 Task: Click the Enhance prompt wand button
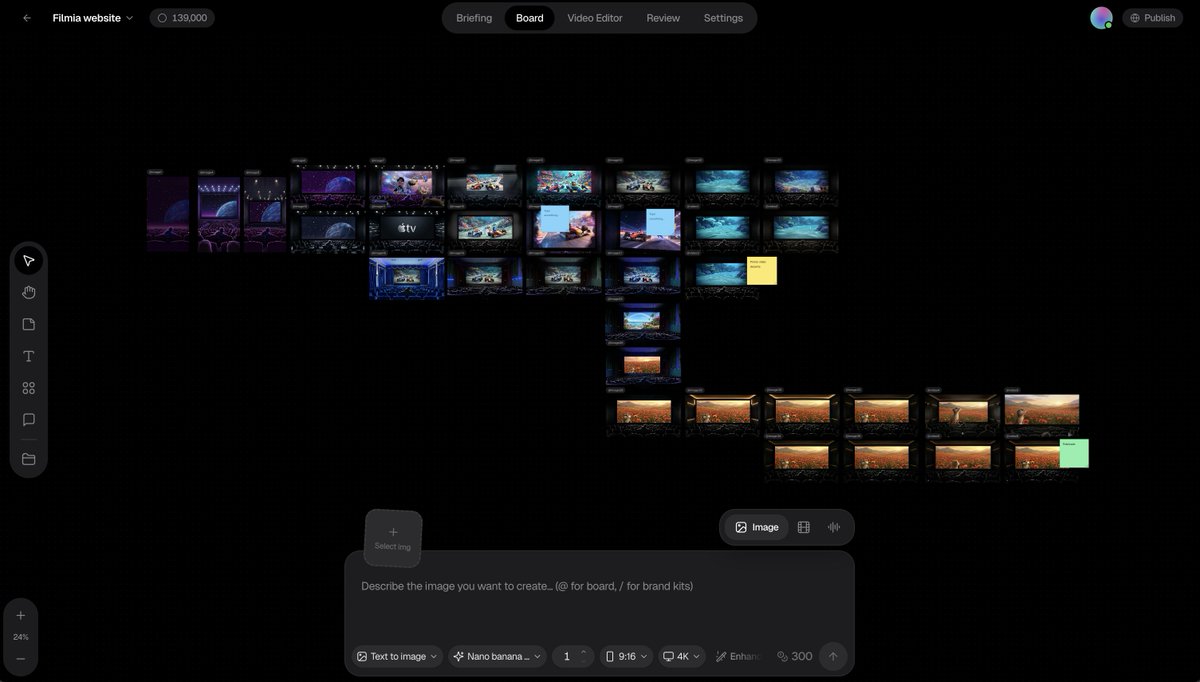coord(738,656)
